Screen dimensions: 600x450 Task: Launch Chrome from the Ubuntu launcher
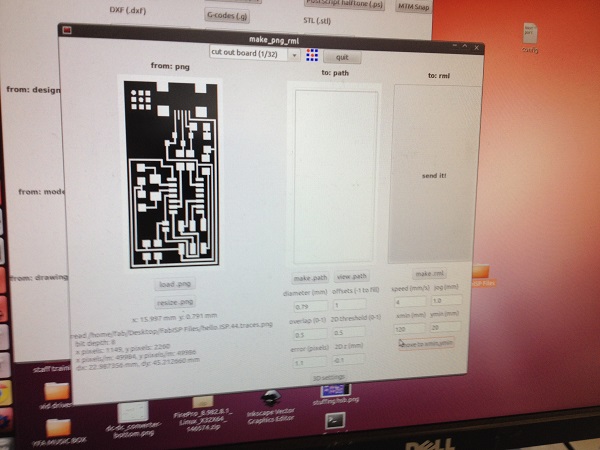[5, 393]
